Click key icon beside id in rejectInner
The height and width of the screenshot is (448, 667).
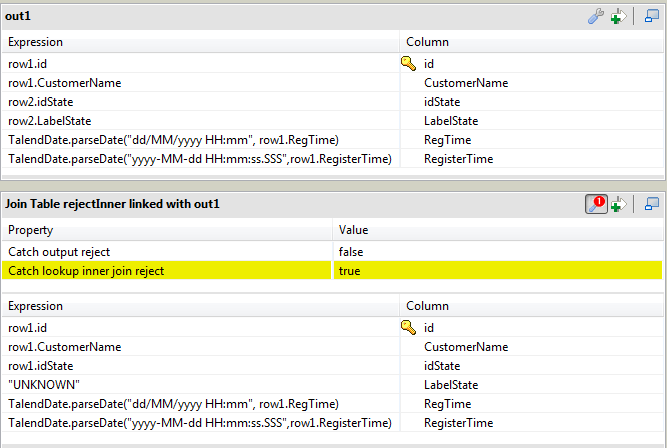click(x=409, y=327)
